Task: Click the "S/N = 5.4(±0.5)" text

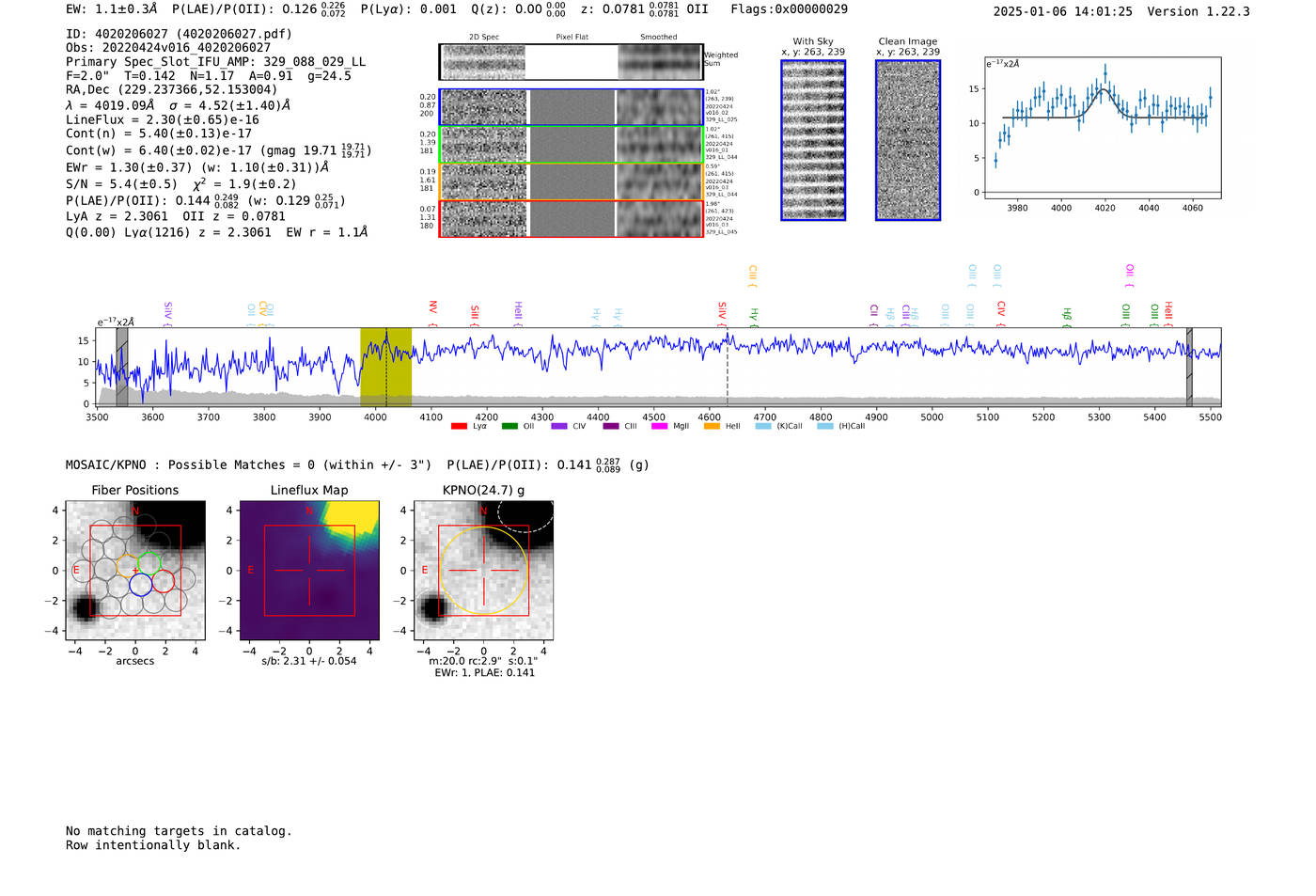Action: click(x=120, y=184)
